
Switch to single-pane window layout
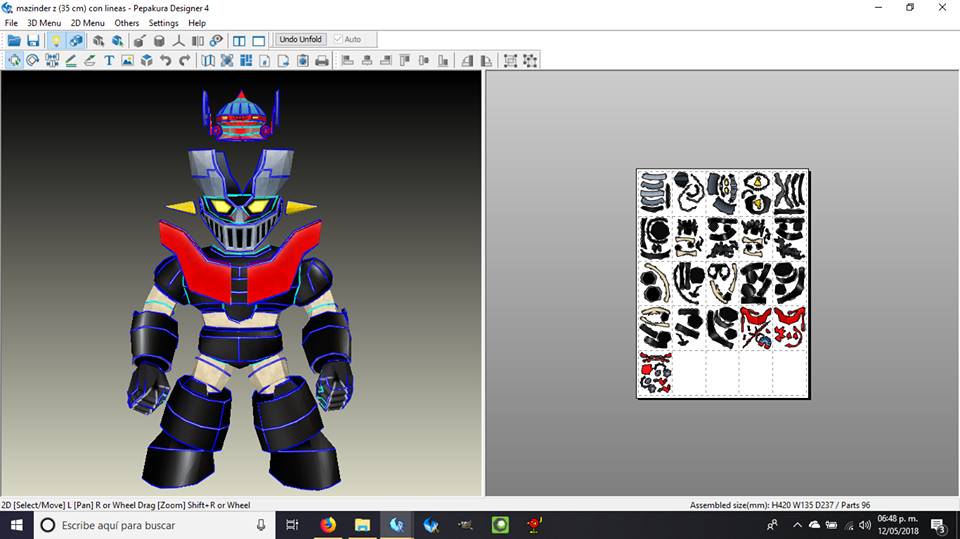point(258,41)
